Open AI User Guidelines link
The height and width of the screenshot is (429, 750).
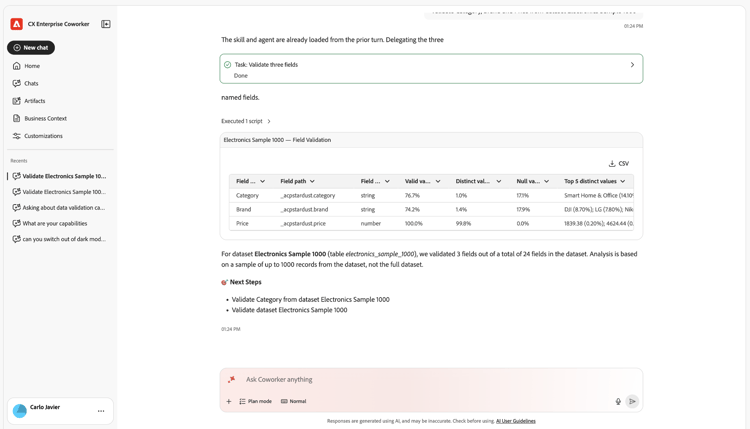pyautogui.click(x=516, y=421)
